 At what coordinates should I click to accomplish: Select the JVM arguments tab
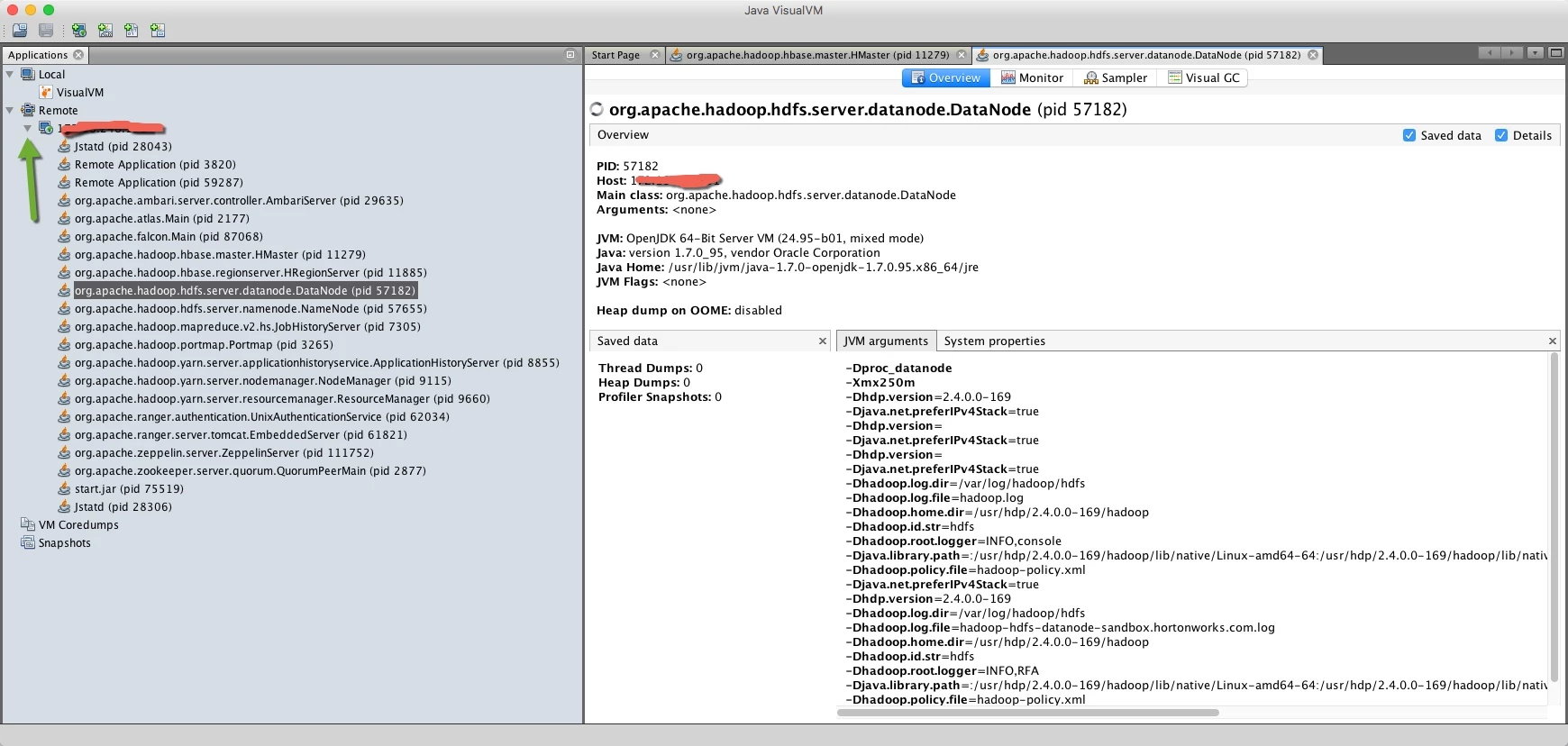[886, 341]
